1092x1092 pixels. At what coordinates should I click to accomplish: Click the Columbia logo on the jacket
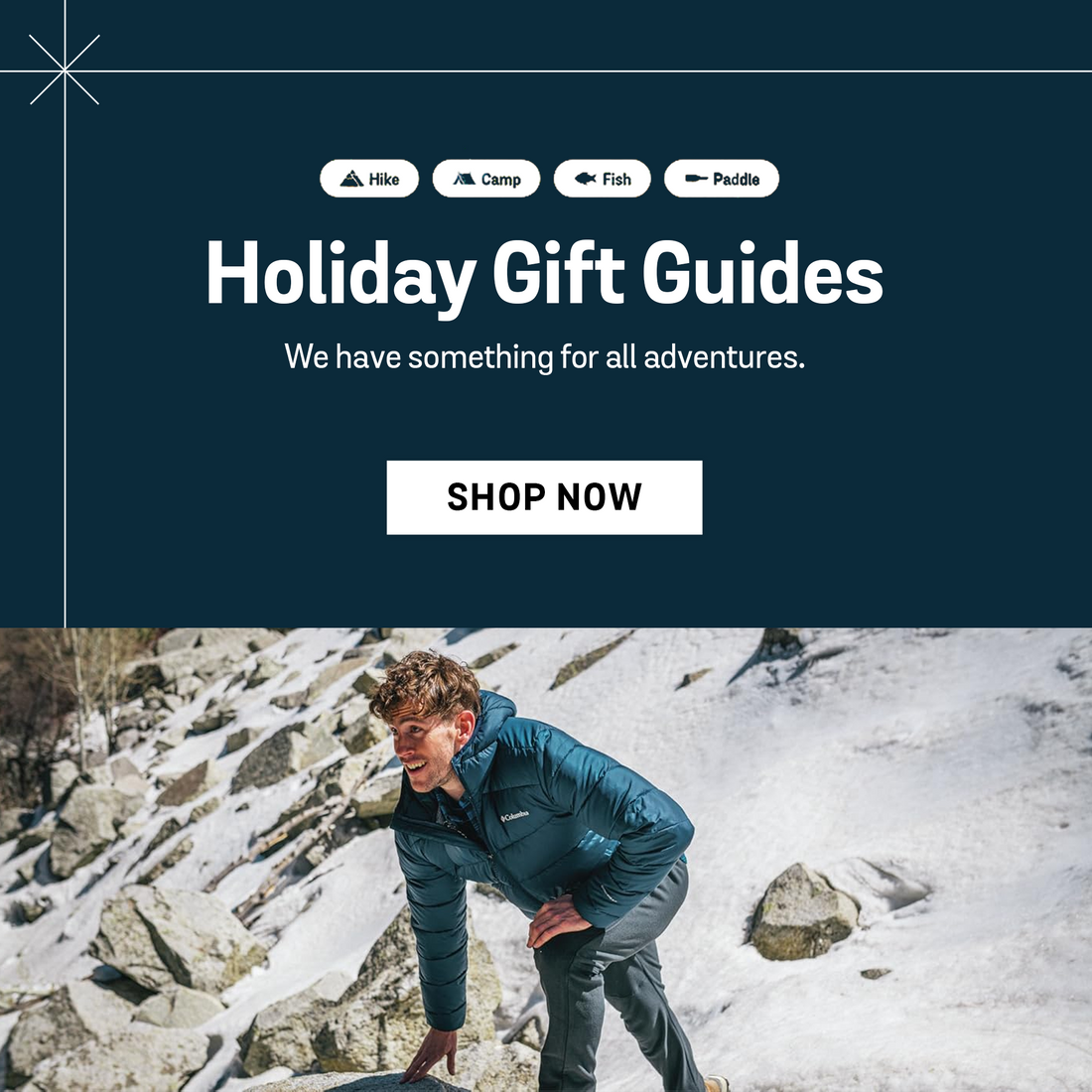click(514, 815)
